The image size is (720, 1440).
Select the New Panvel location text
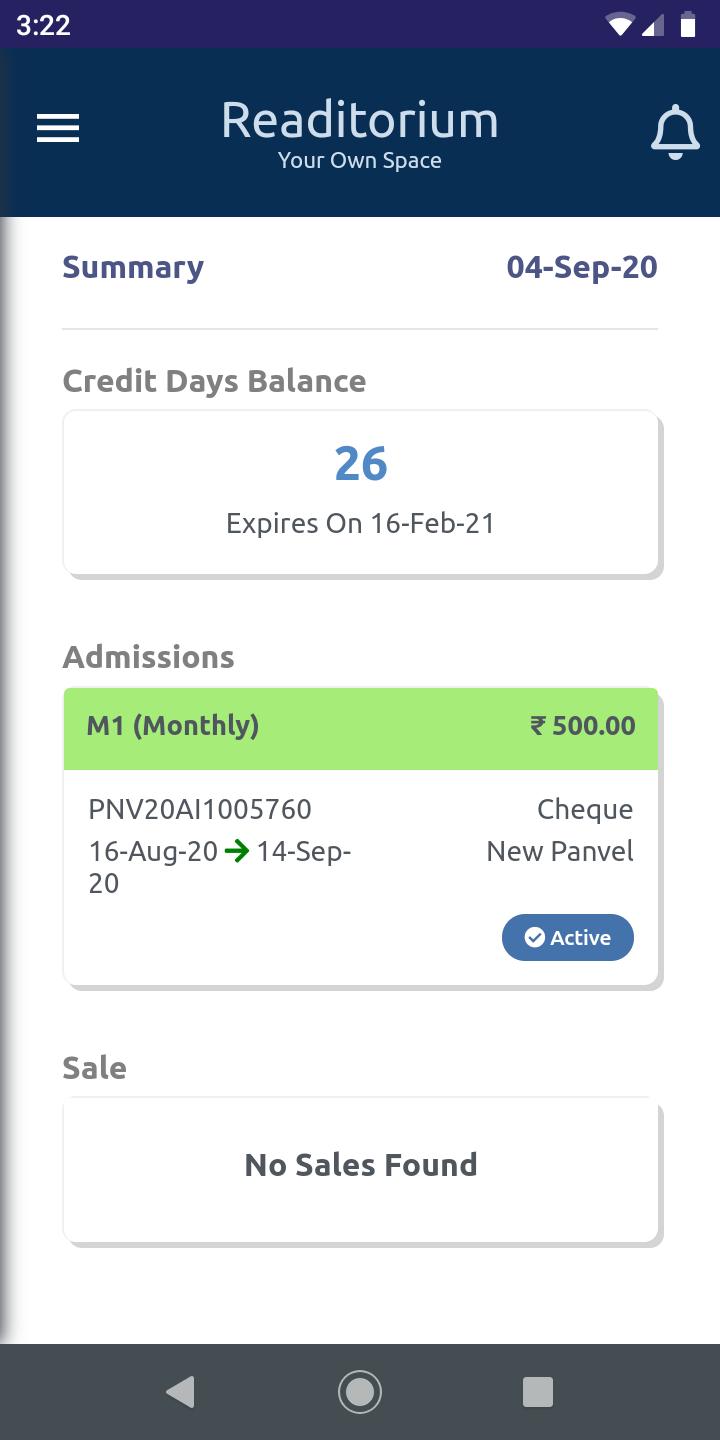tap(560, 851)
